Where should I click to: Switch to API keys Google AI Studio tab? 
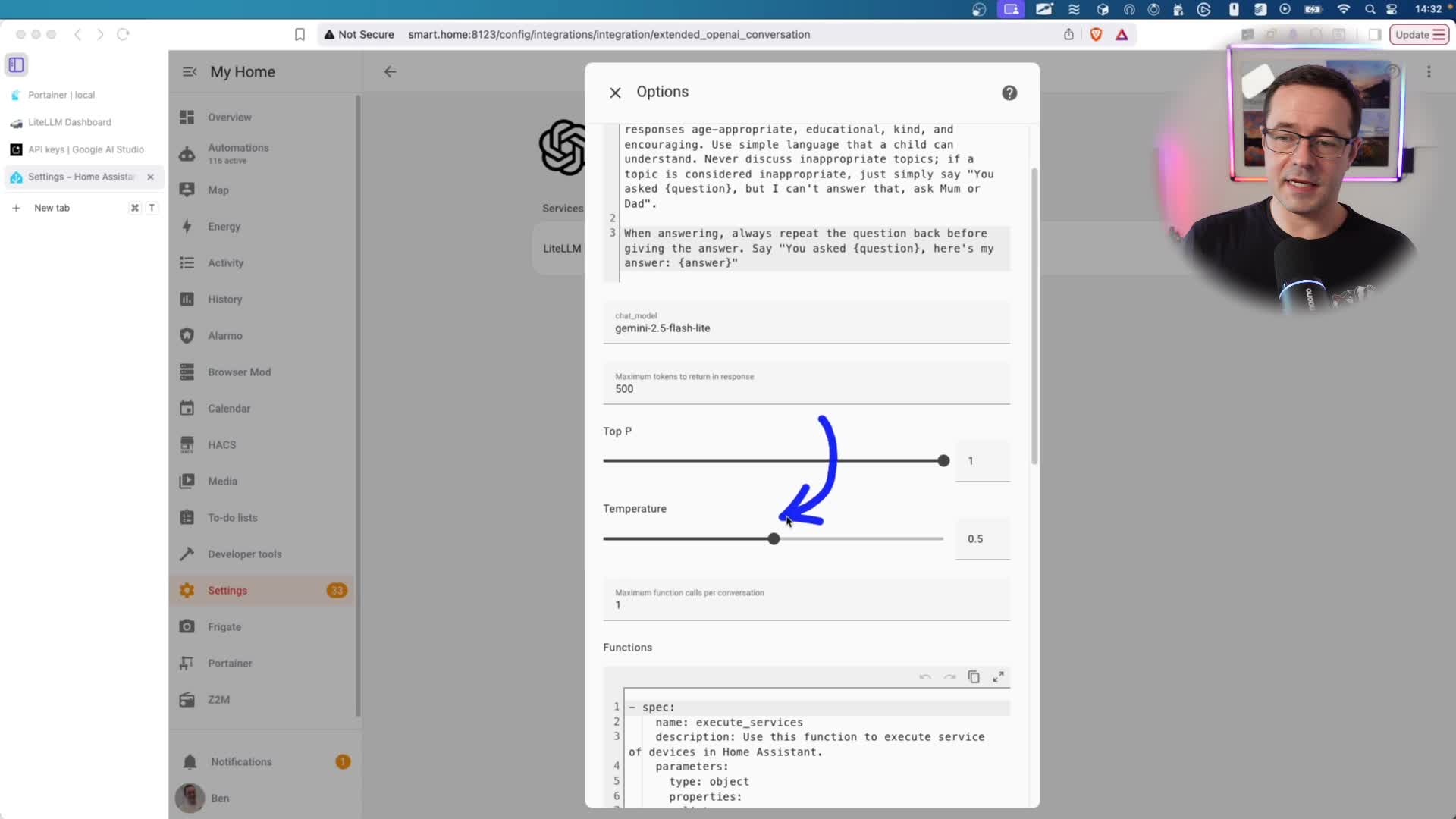(x=85, y=149)
